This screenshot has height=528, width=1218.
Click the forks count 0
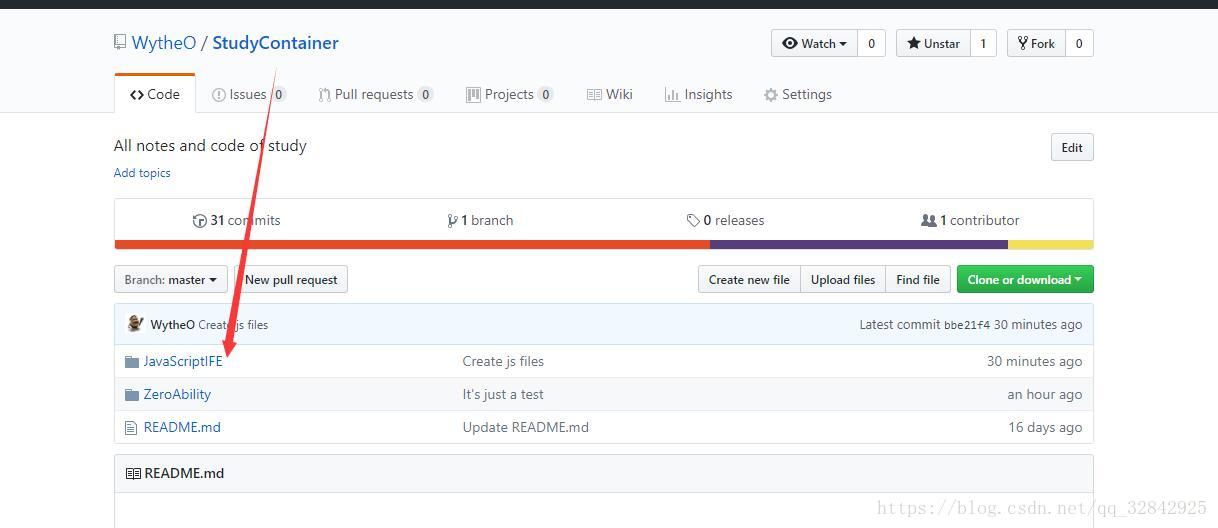tap(1079, 43)
